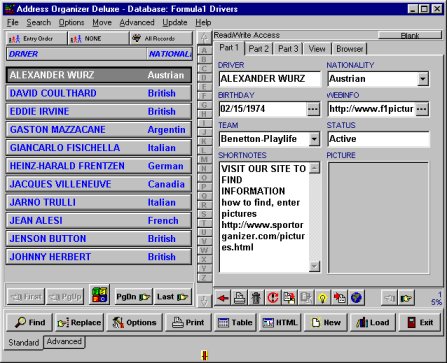
Task: Click the colorful grid icon beside PgUp
Action: (x=99, y=295)
